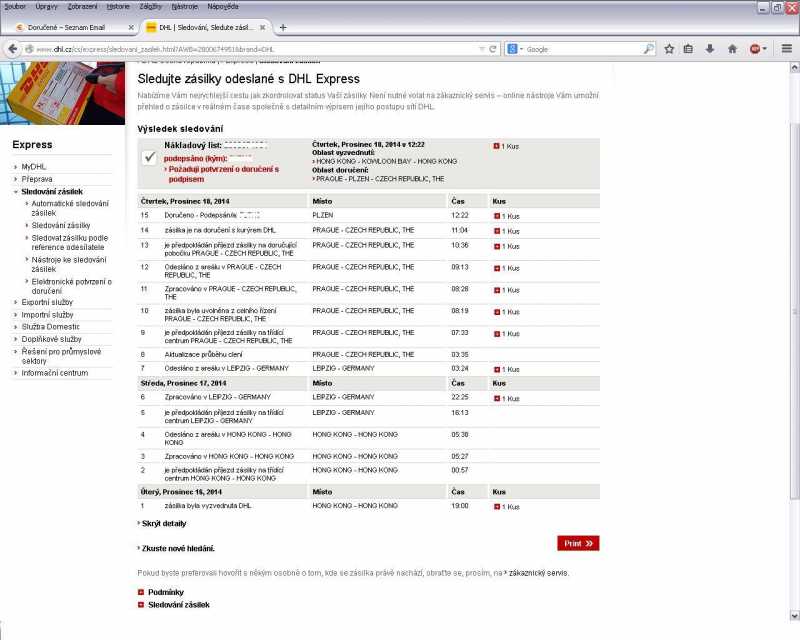Collapse details with Skrýt detaily
Viewport: 800px width, 640px height.
click(162, 523)
